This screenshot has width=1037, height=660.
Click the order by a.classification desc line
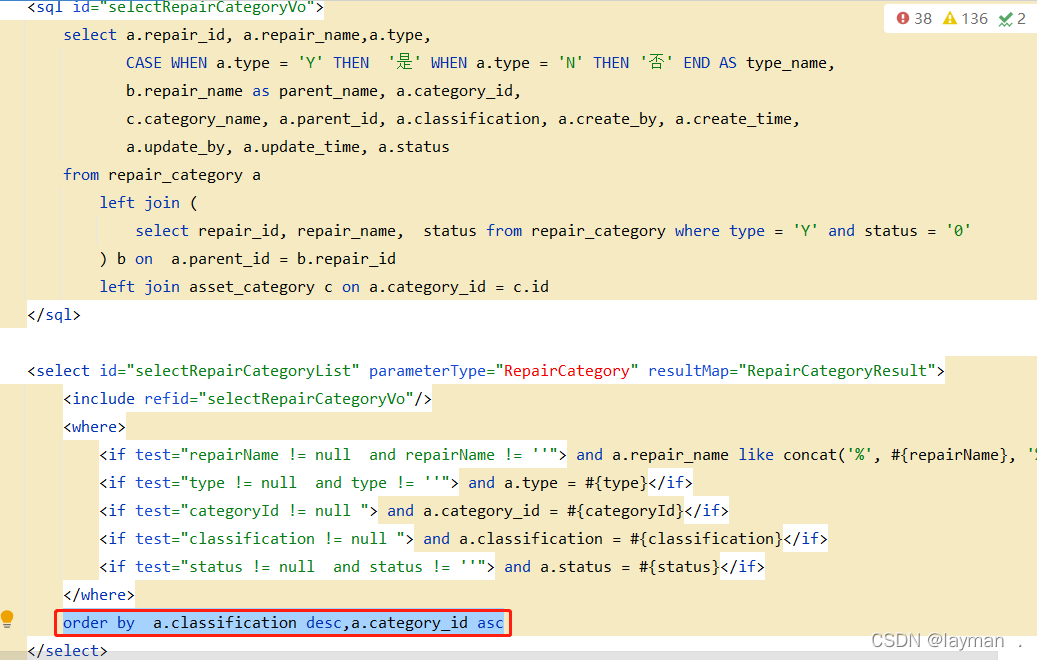point(283,623)
